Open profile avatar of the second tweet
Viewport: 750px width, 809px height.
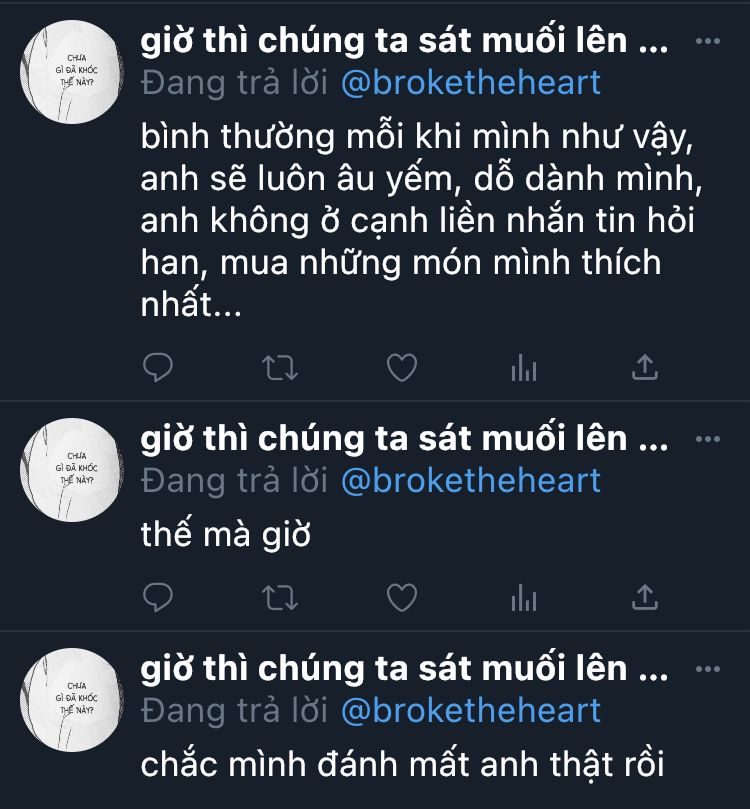click(71, 470)
